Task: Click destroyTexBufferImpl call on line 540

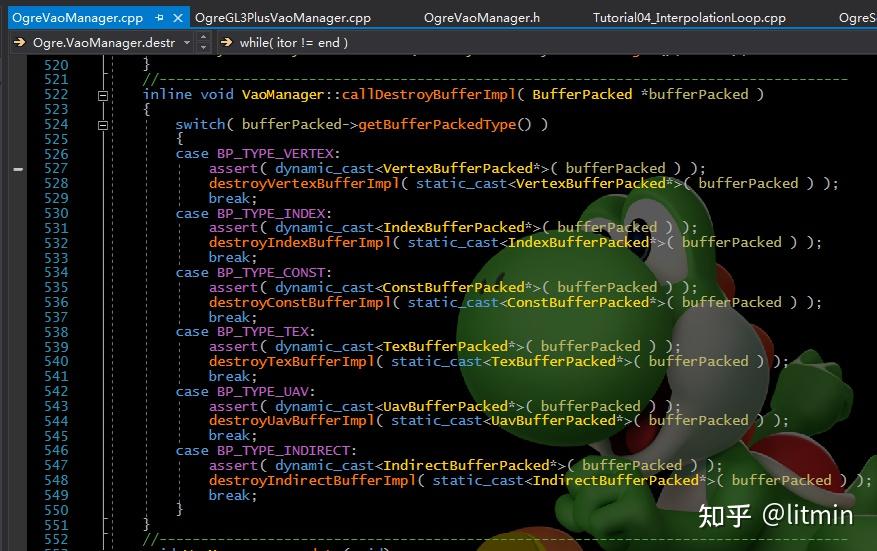Action: pos(292,362)
